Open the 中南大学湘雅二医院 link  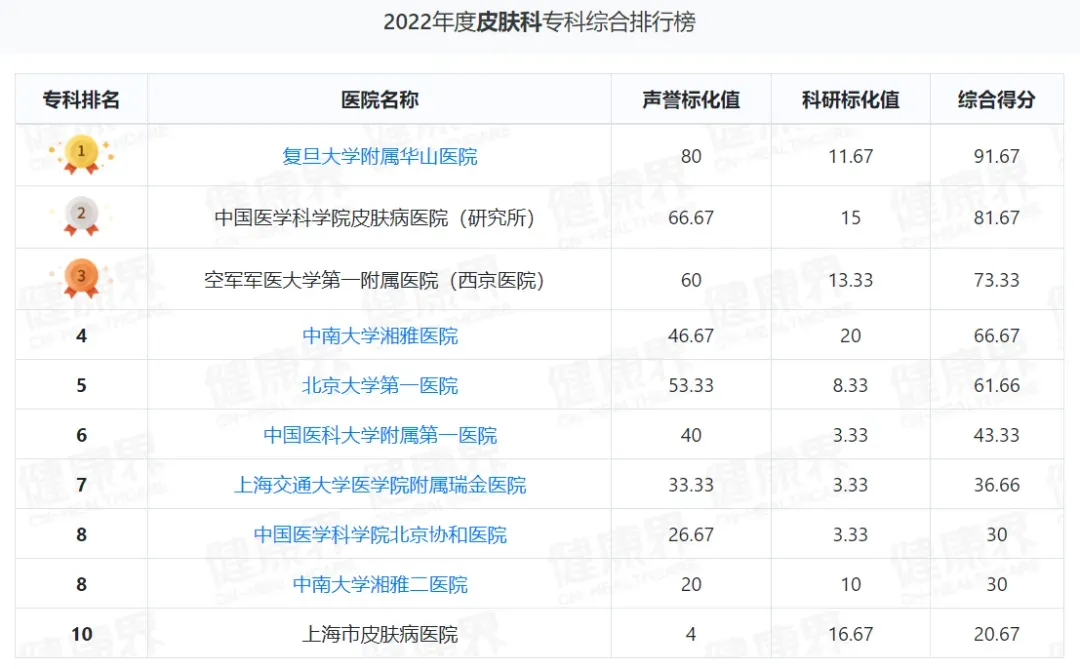pos(380,584)
